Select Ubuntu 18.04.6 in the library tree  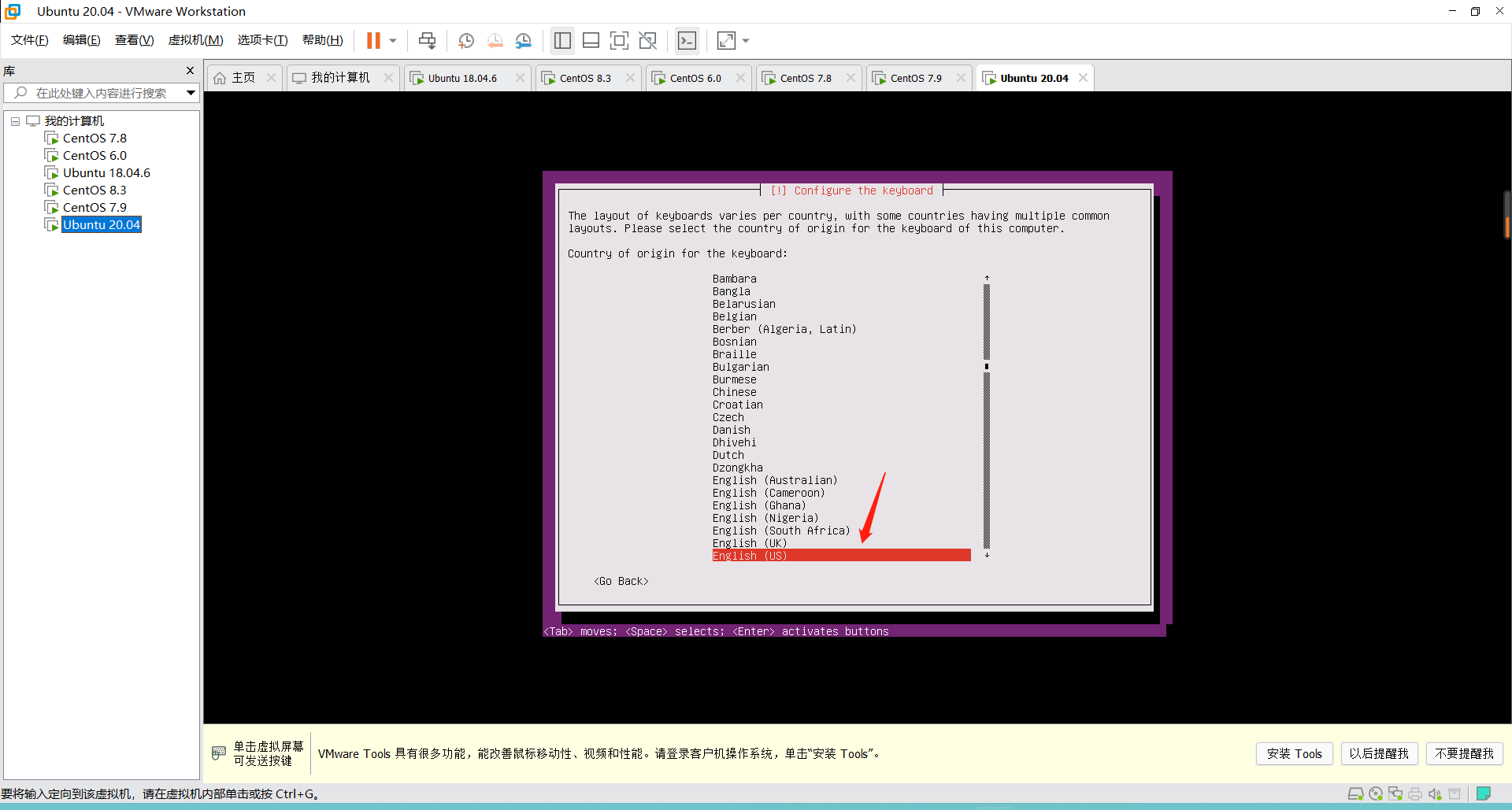coord(106,173)
